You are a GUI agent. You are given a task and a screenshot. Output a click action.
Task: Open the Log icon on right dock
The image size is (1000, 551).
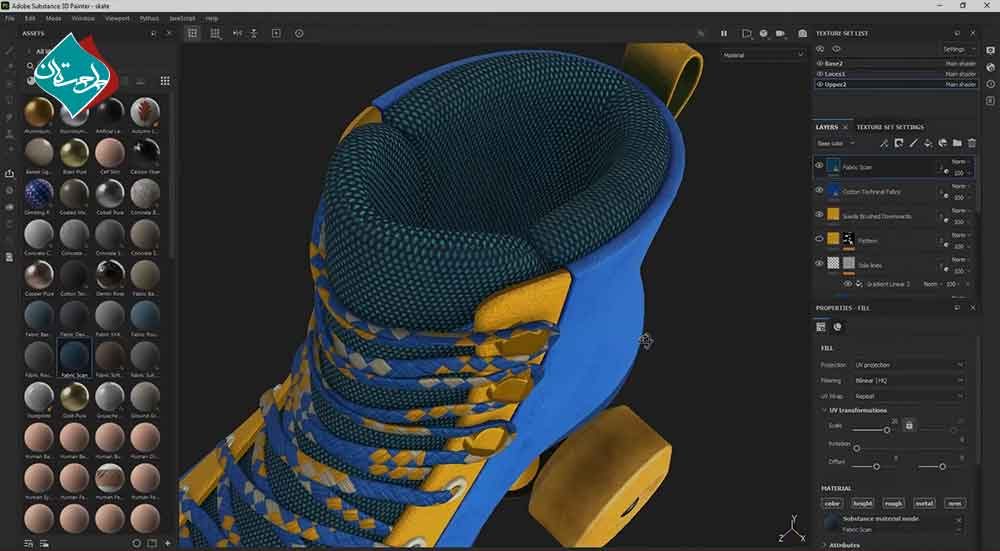(990, 101)
